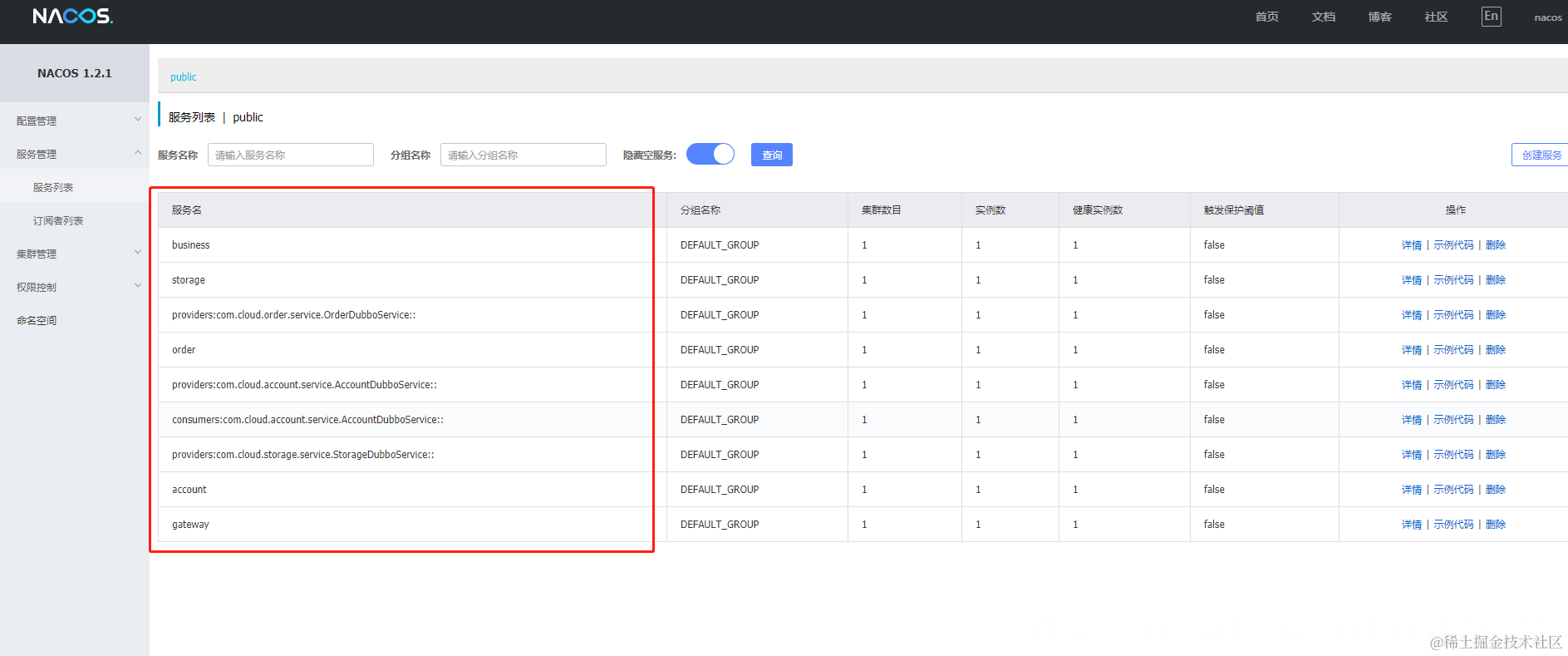Focus the 分组名称 input field

coord(523,155)
